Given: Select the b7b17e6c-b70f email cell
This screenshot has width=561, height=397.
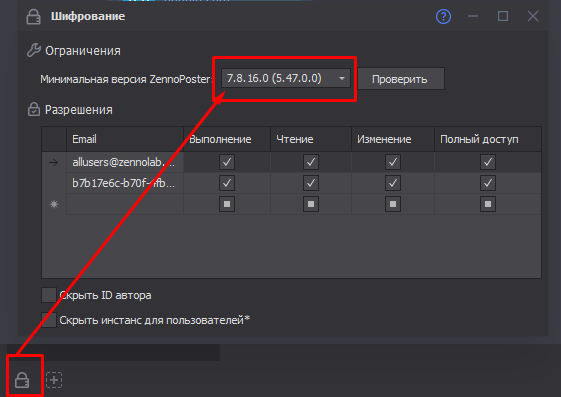Looking at the screenshot, I should point(125,183).
